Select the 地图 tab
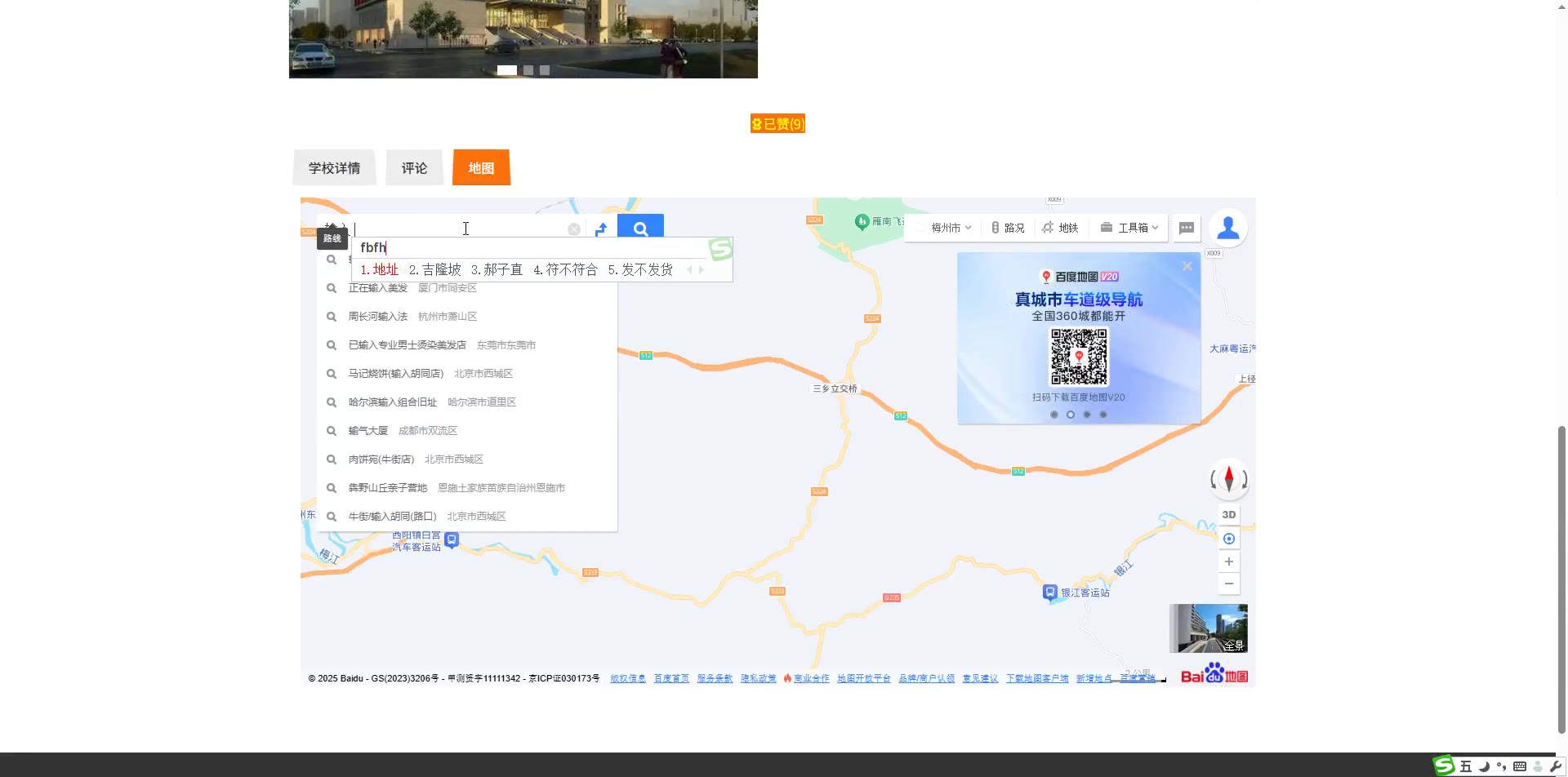This screenshot has height=777, width=1568. coord(481,167)
